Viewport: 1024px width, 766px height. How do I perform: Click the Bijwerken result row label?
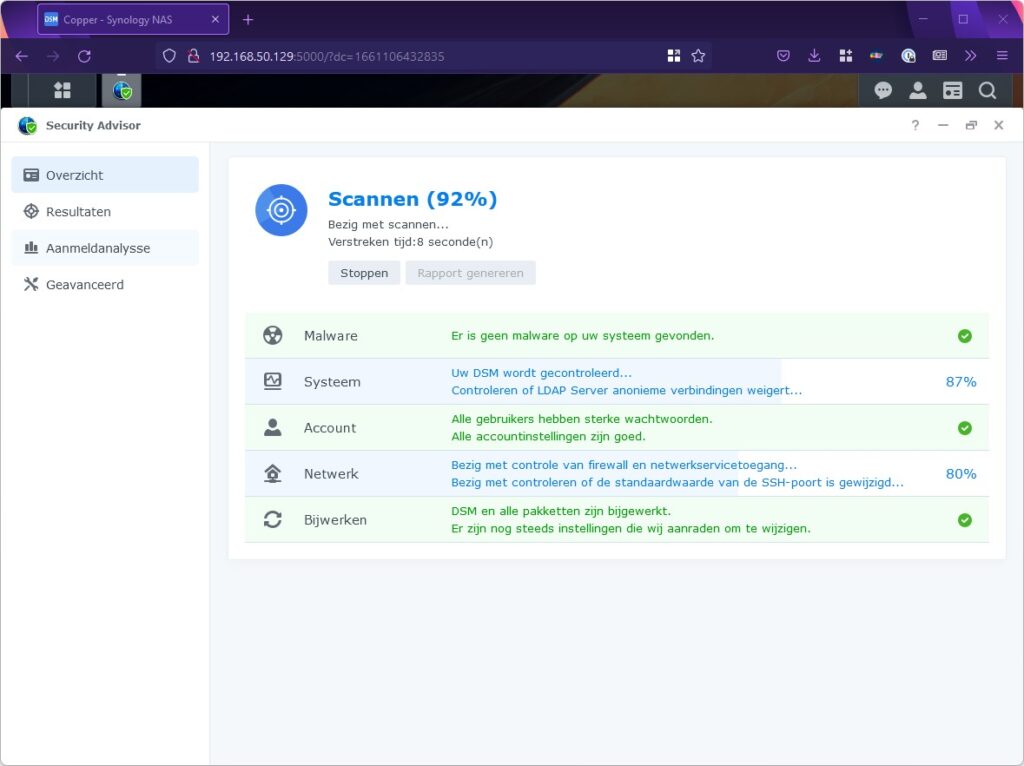(x=335, y=520)
